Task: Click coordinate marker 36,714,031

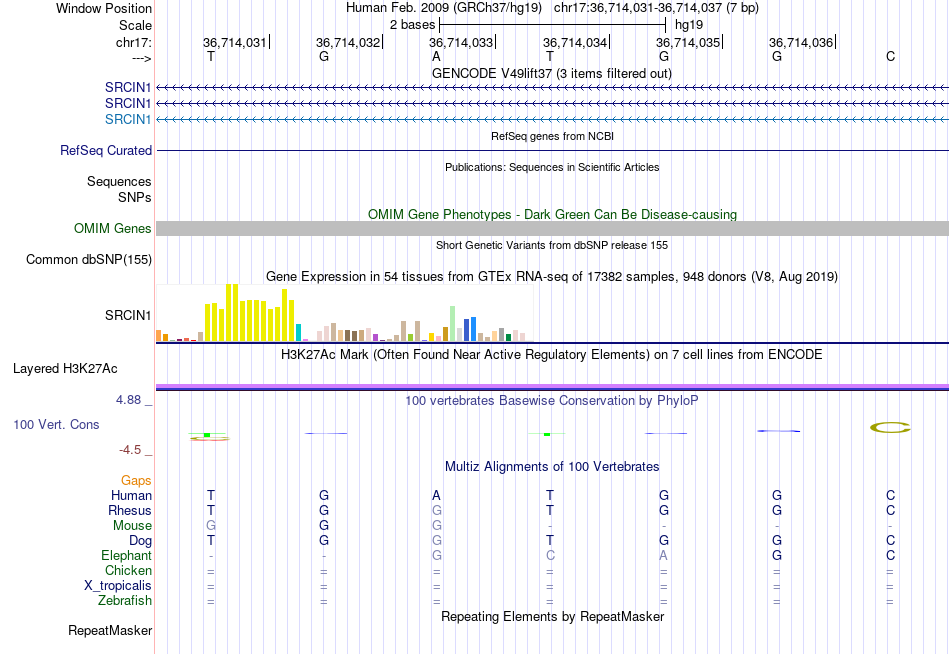Action: [x=234, y=42]
